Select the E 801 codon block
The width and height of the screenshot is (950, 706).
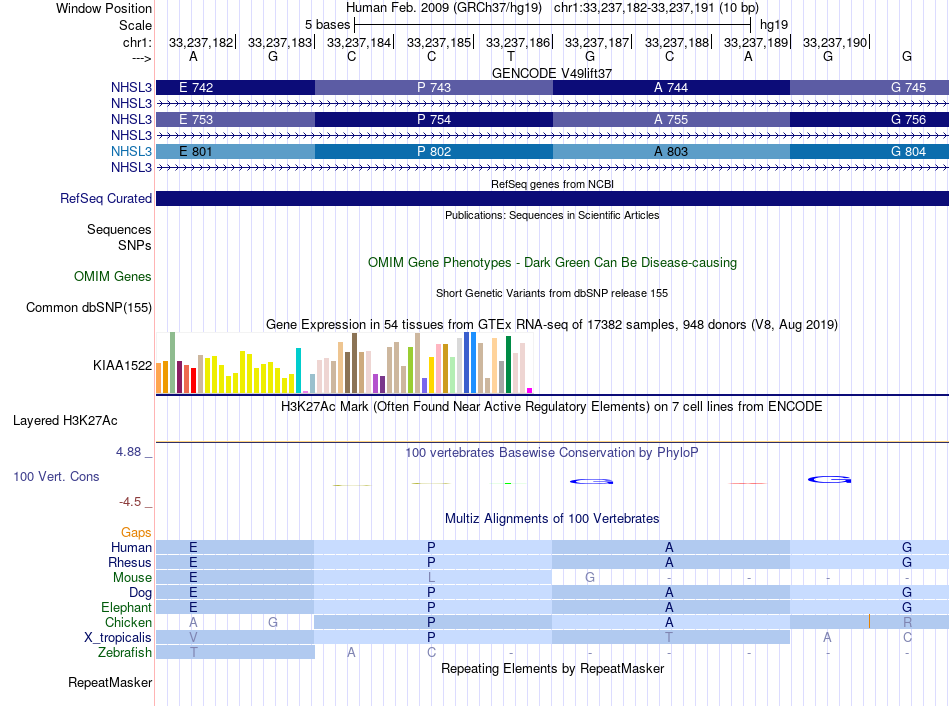pyautogui.click(x=235, y=152)
